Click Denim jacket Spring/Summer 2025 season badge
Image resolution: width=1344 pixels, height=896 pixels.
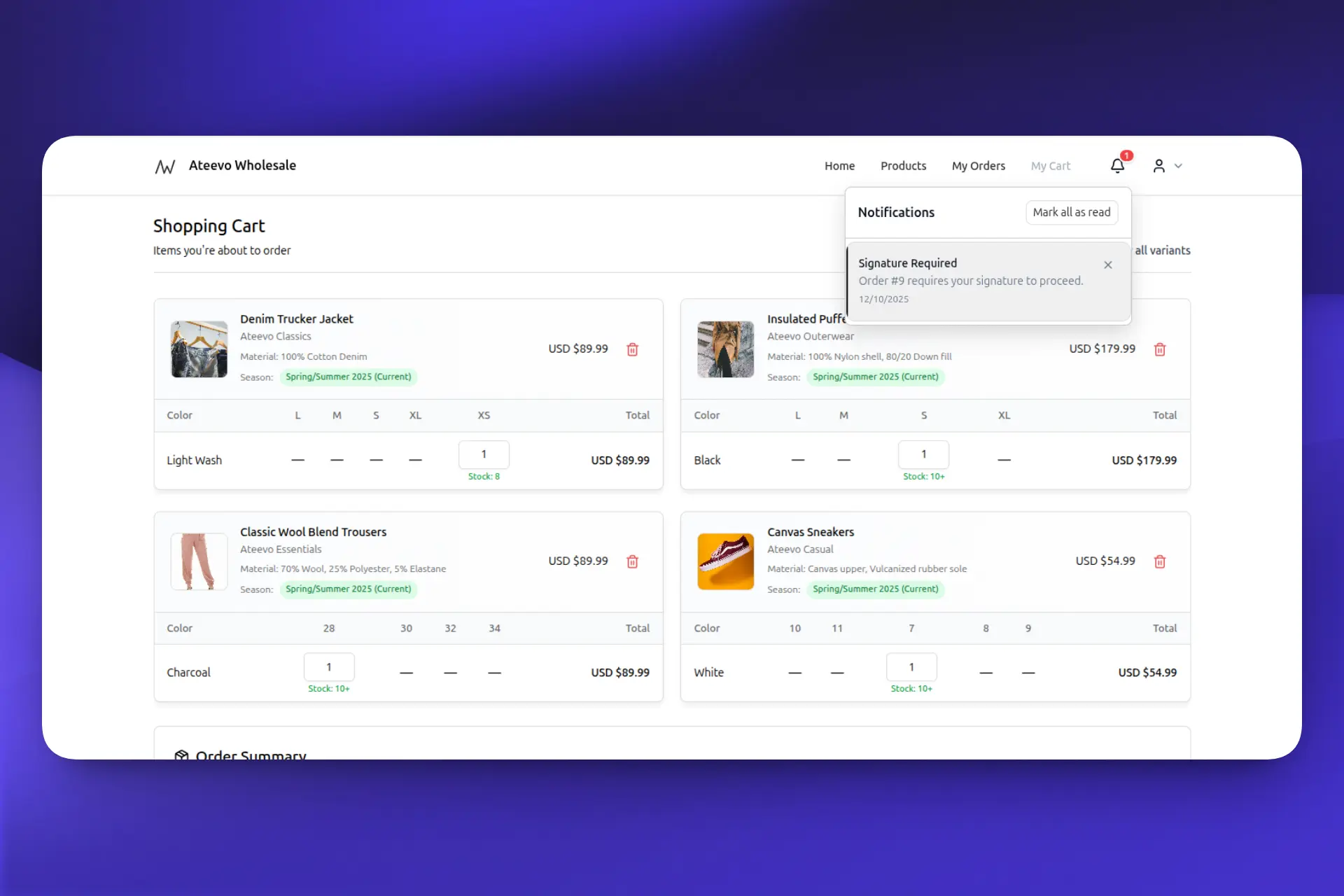coord(349,377)
